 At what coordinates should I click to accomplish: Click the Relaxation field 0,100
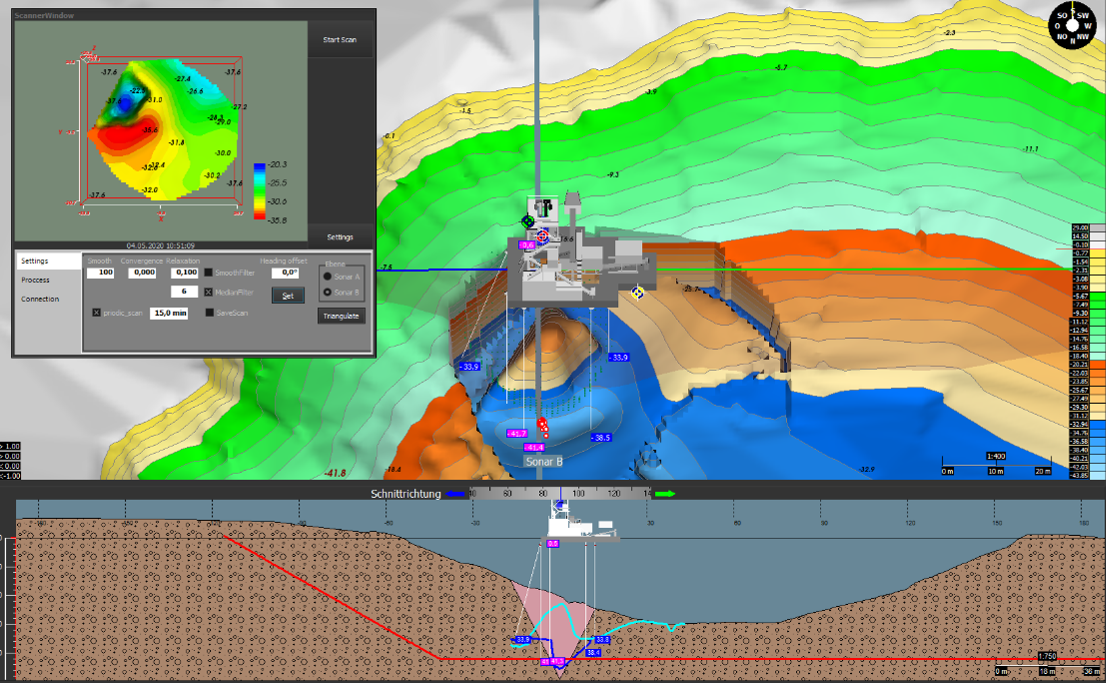(x=185, y=272)
